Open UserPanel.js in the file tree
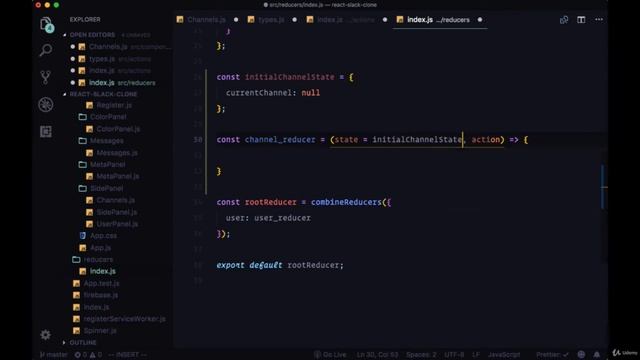This screenshot has width=640, height=360. point(117,224)
